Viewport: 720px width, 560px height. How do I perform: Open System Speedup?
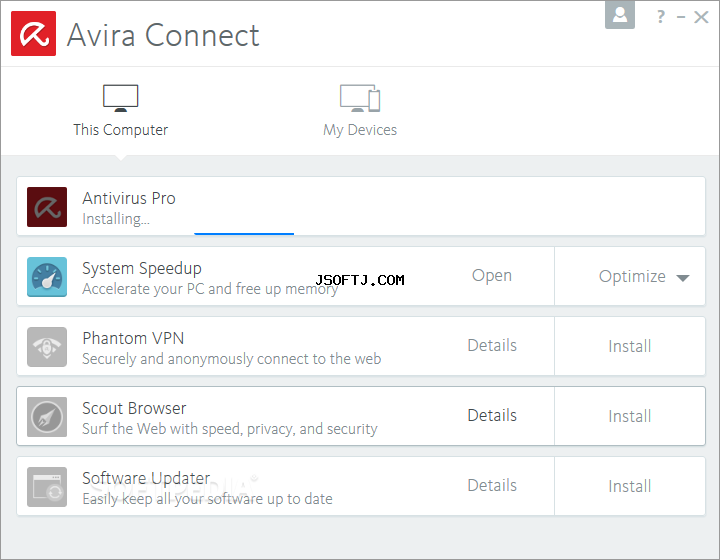(x=492, y=275)
